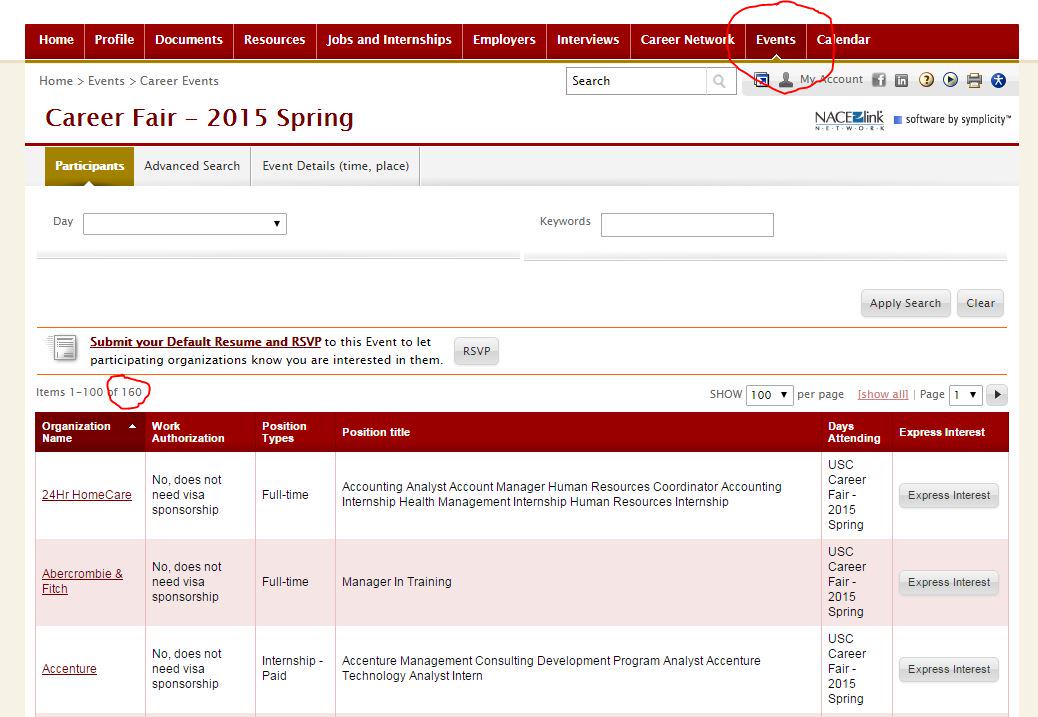Open the Home menu item

(56, 40)
